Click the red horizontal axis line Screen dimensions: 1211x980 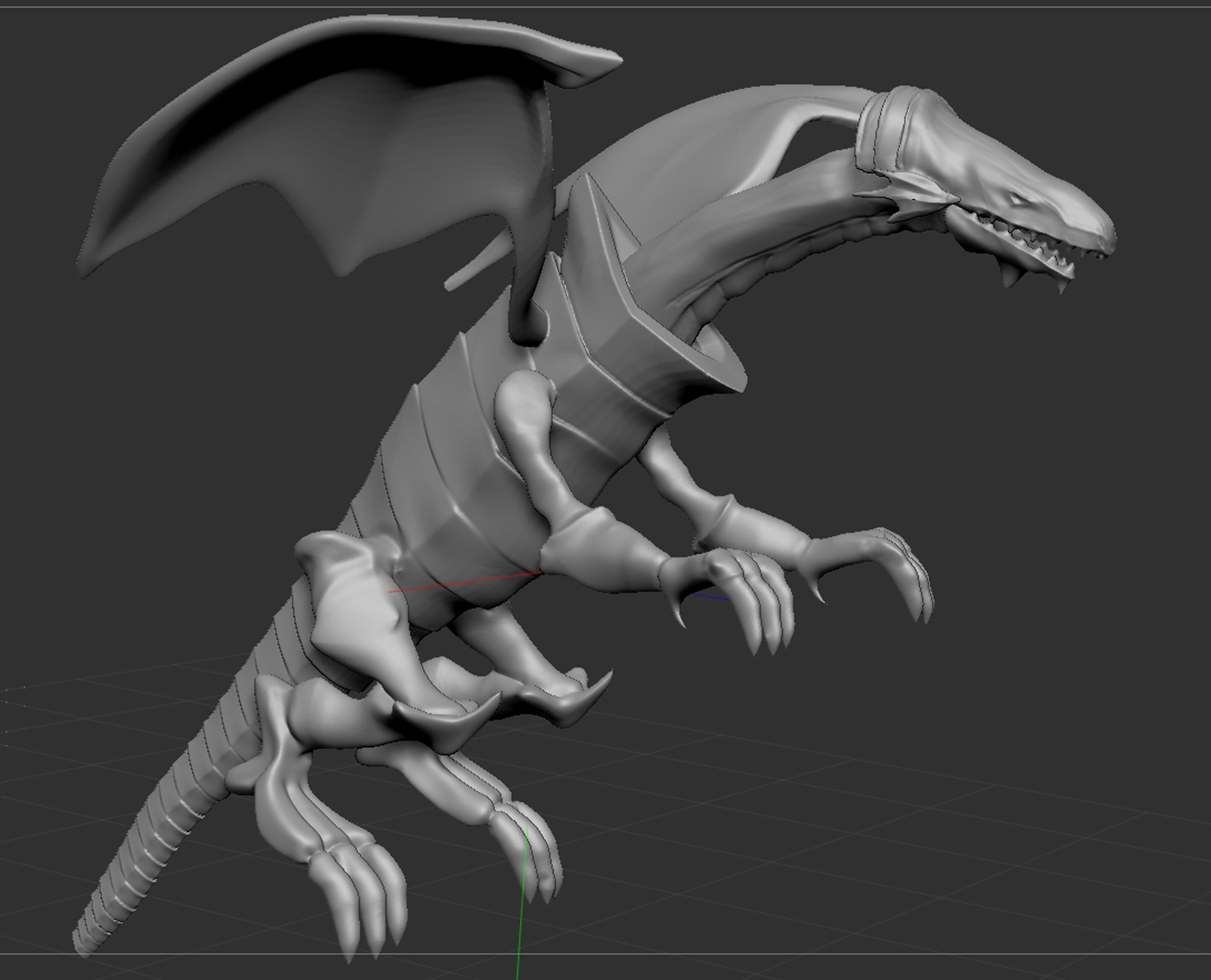point(465,582)
